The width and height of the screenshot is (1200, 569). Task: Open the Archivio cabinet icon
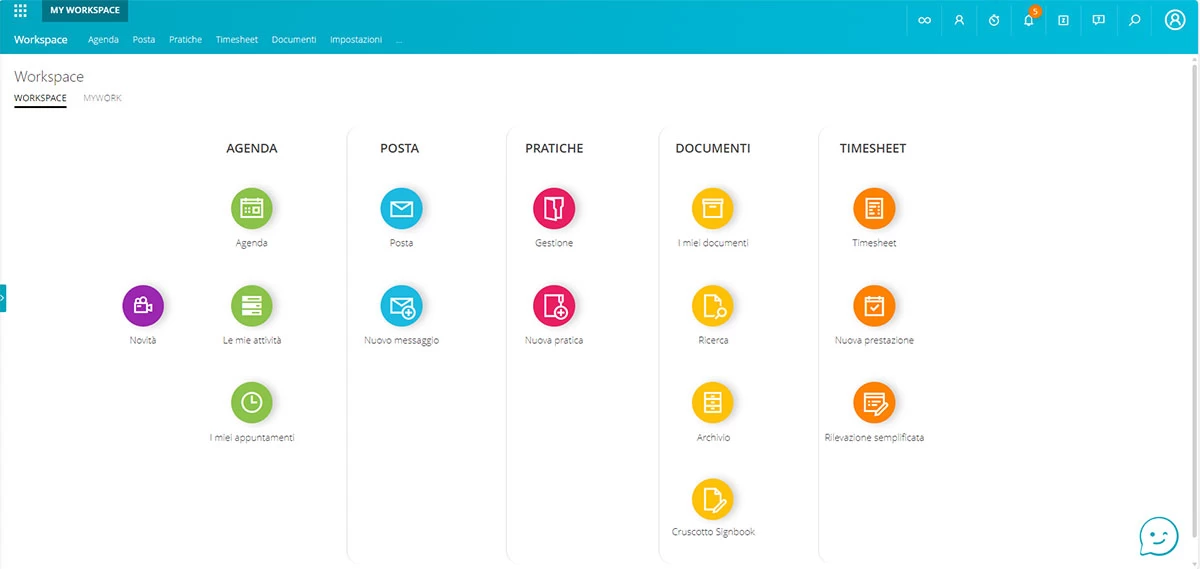click(713, 403)
